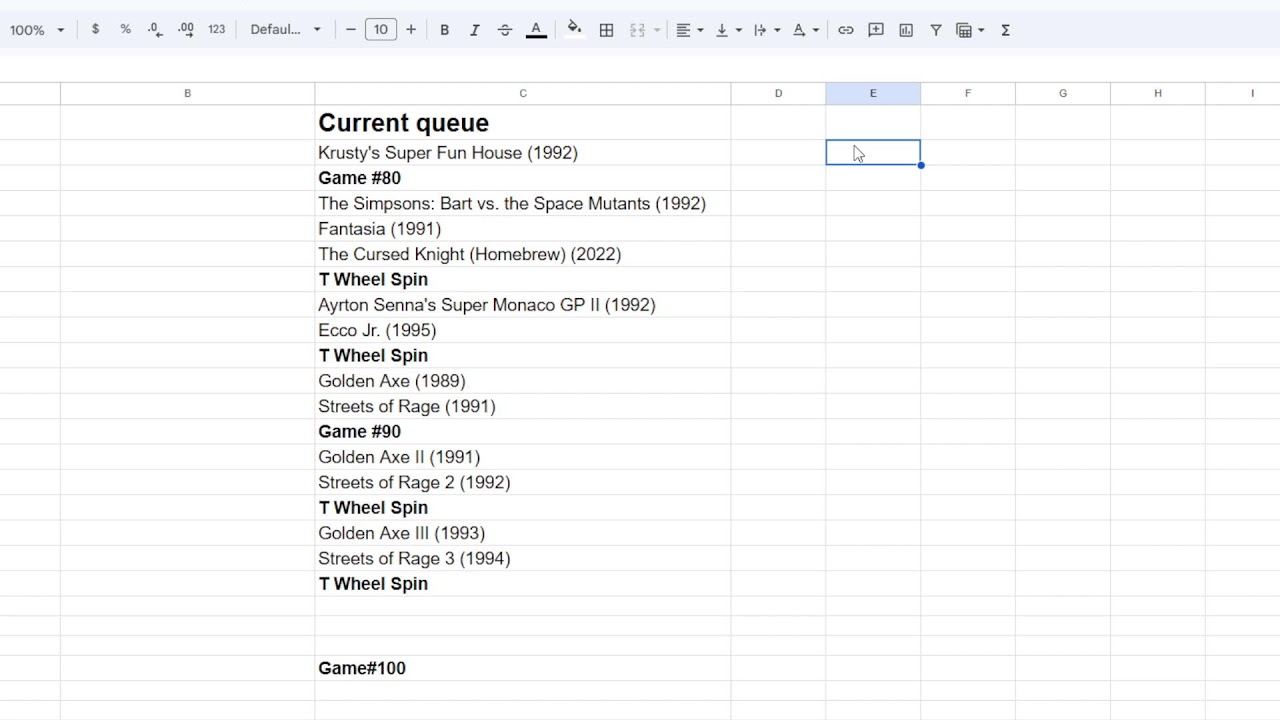The width and height of the screenshot is (1280, 720).
Task: Toggle bold formatting
Action: pos(445,30)
